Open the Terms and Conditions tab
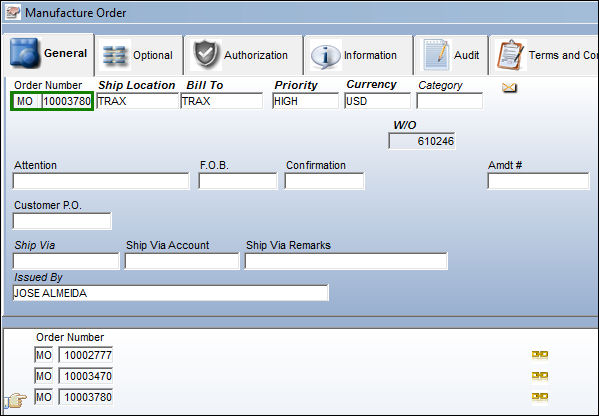Screen dimensions: 599x416 [x=544, y=56]
